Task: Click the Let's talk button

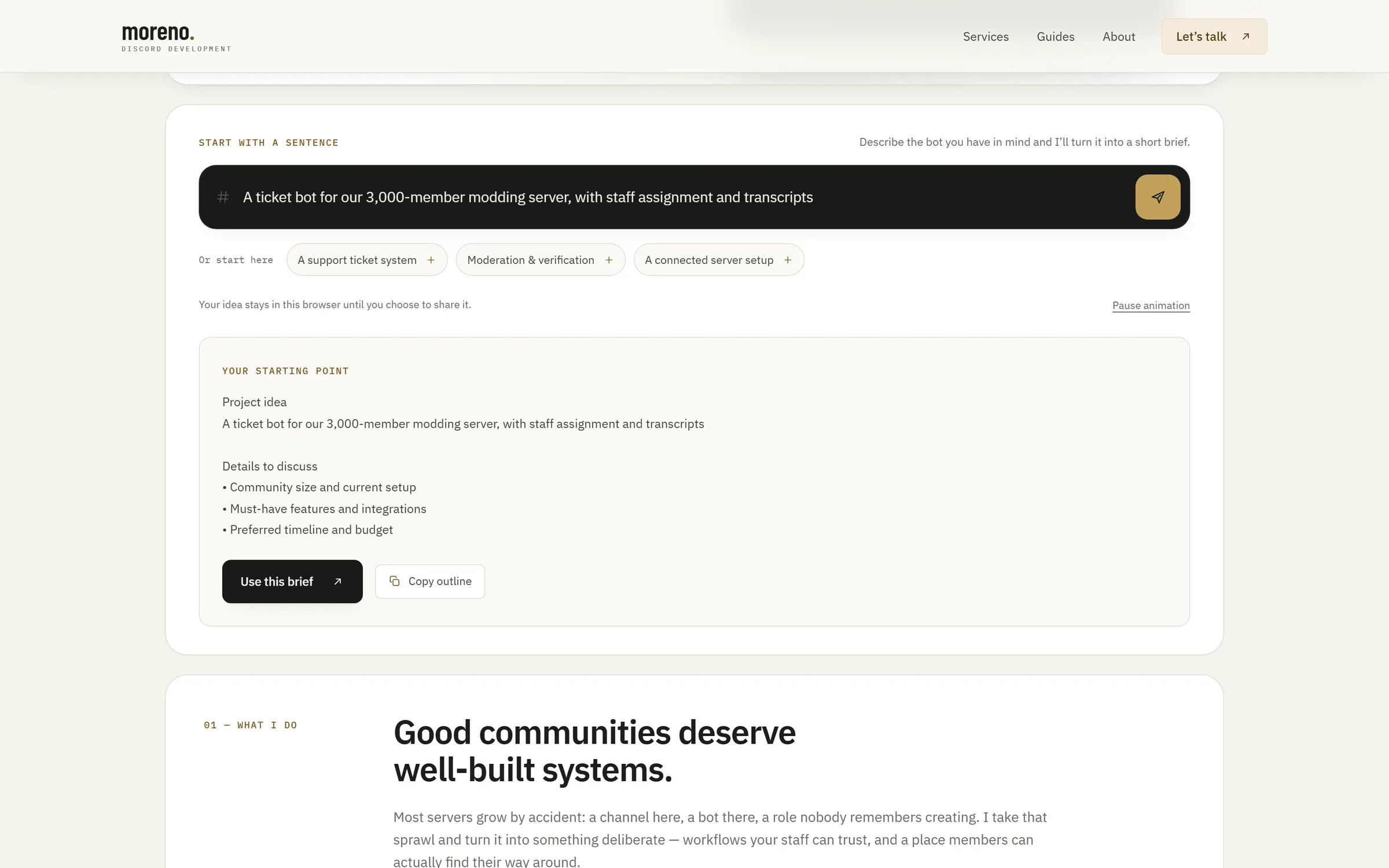Action: pos(1214,36)
